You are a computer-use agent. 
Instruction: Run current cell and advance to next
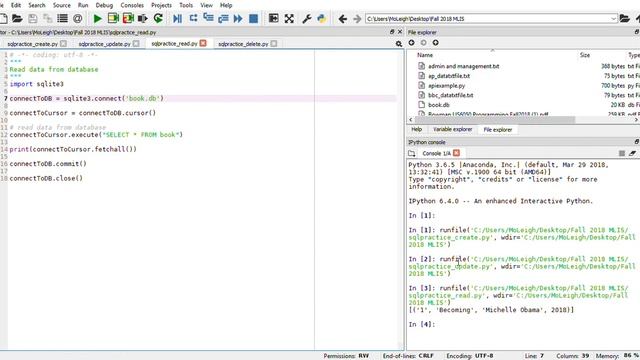(x=128, y=18)
